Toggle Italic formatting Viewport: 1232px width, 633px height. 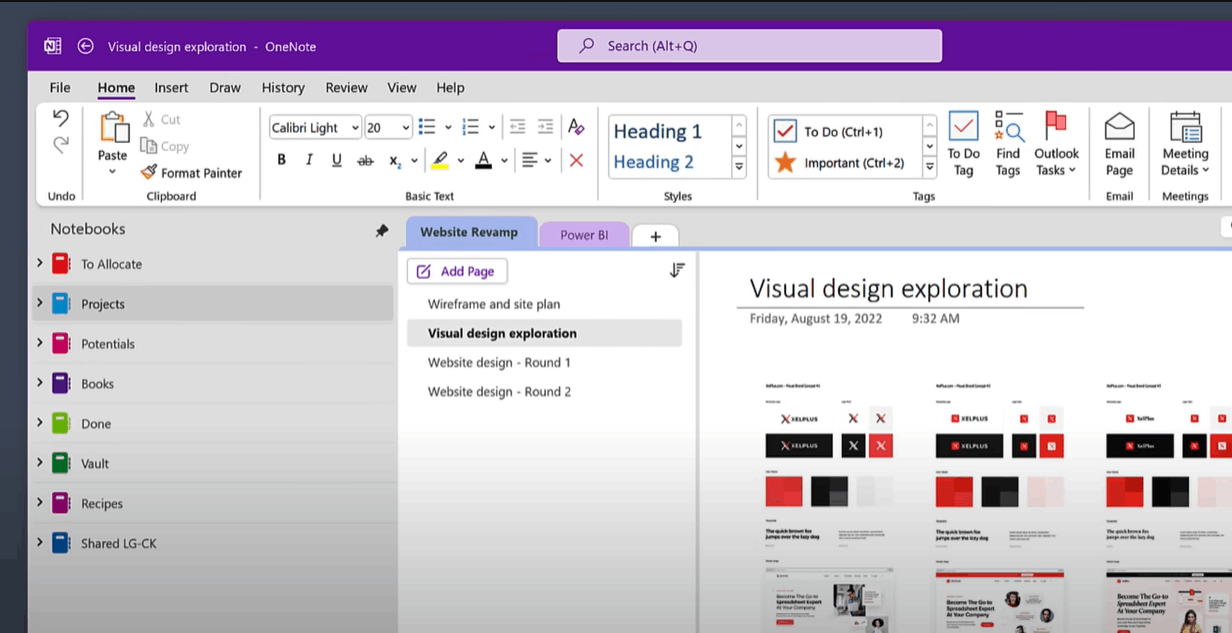pyautogui.click(x=309, y=160)
